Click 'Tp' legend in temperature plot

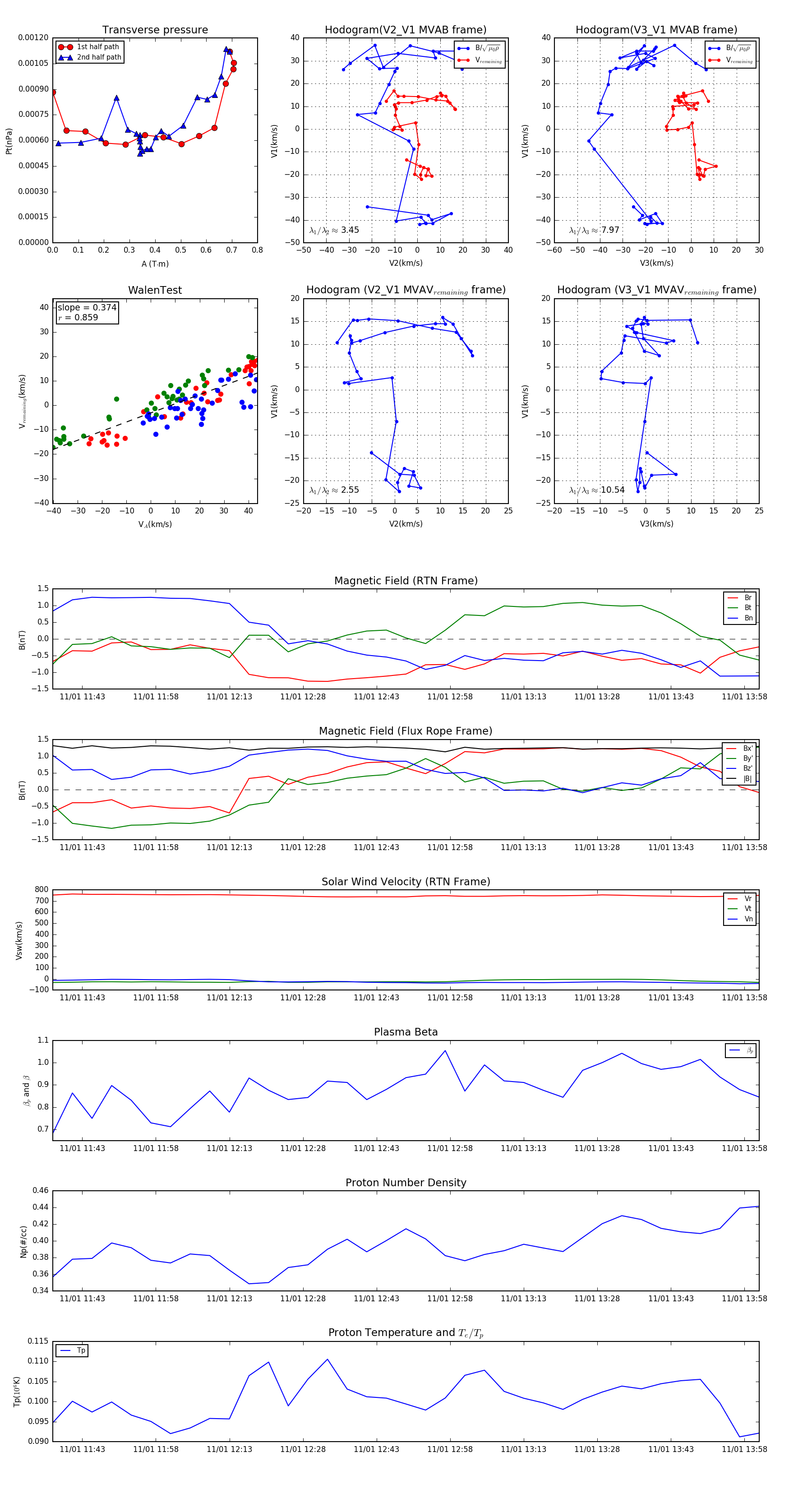click(72, 1350)
